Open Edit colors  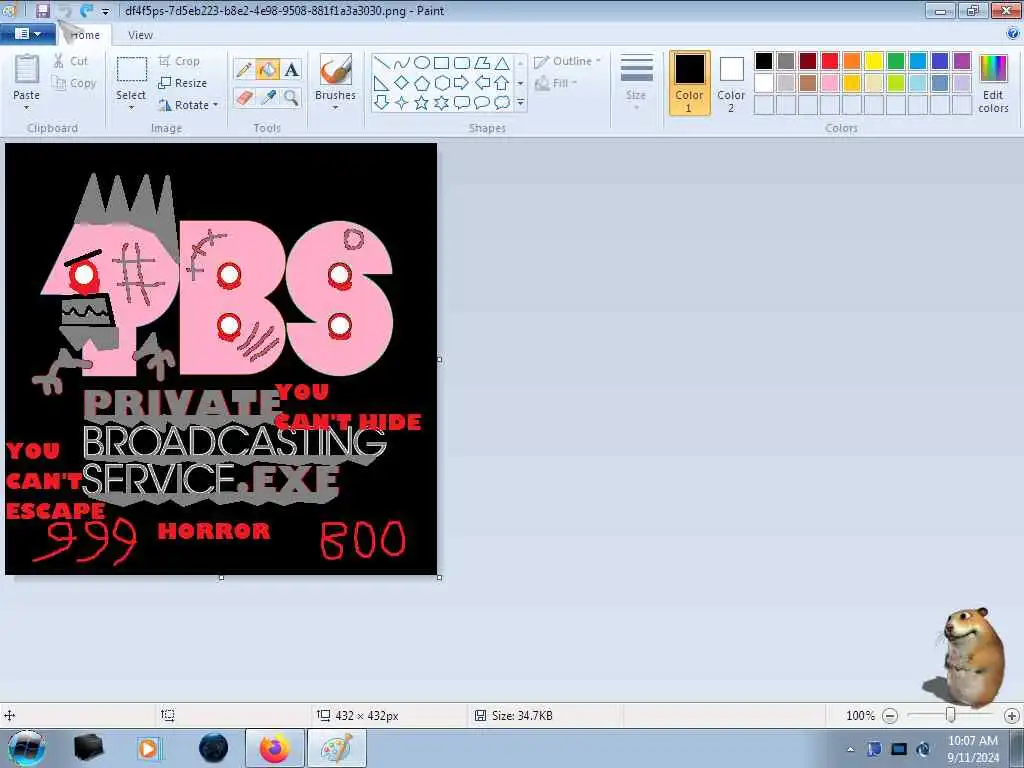(993, 84)
